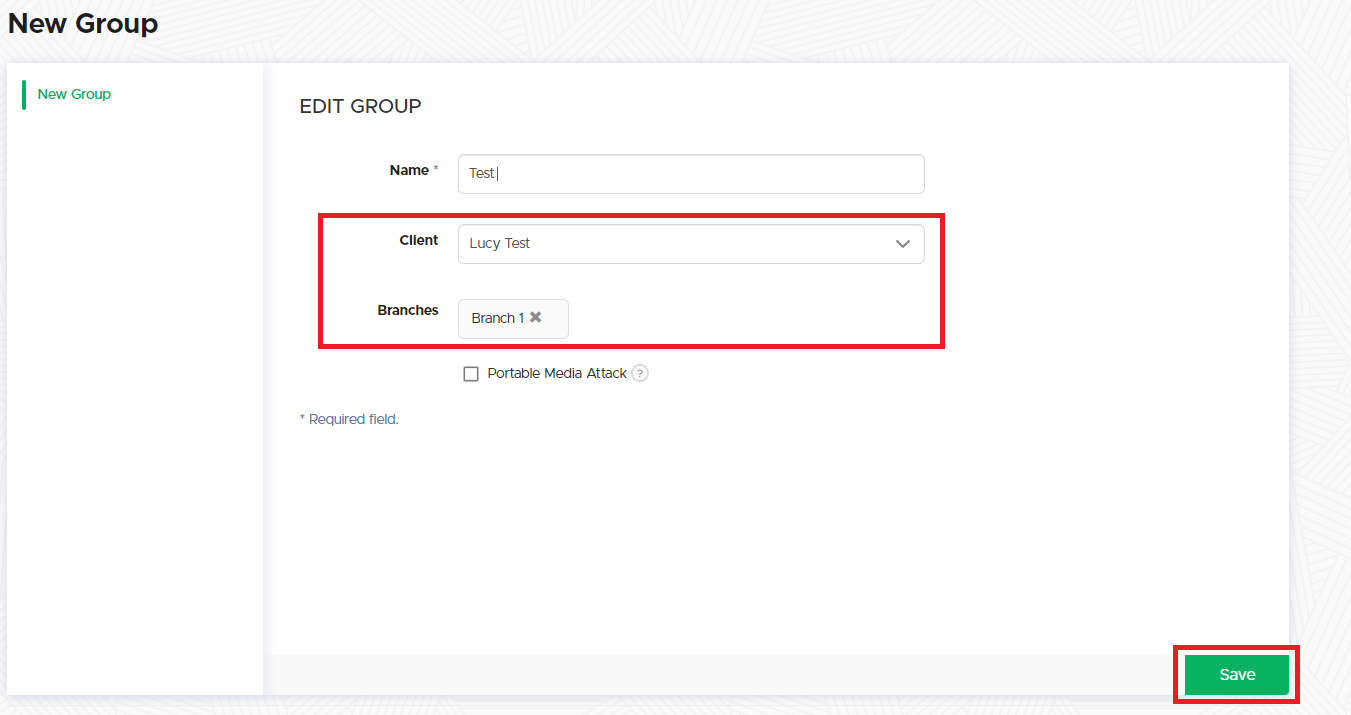Click the Branches field label

click(407, 310)
